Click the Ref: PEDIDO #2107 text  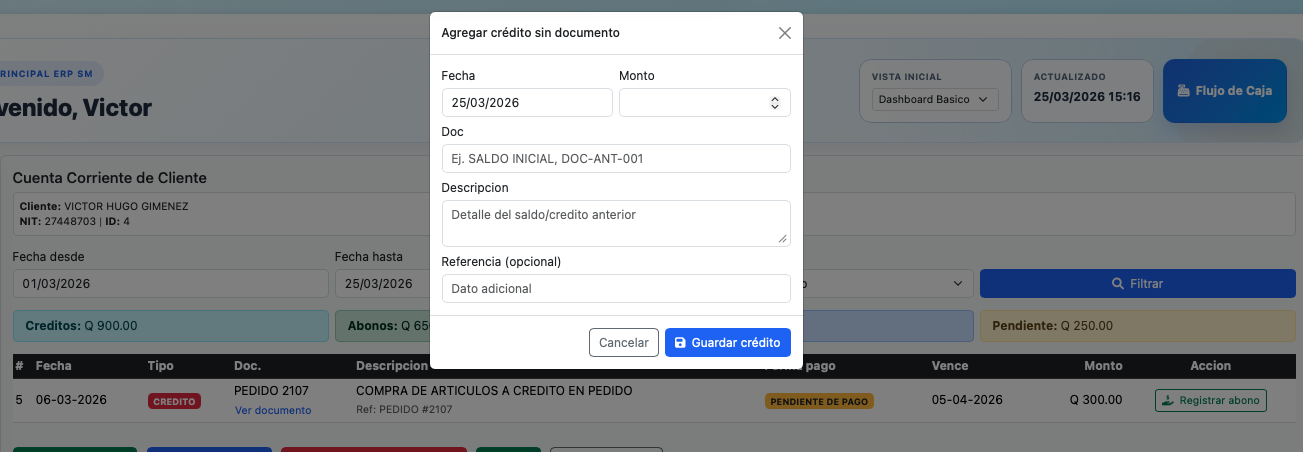404,410
